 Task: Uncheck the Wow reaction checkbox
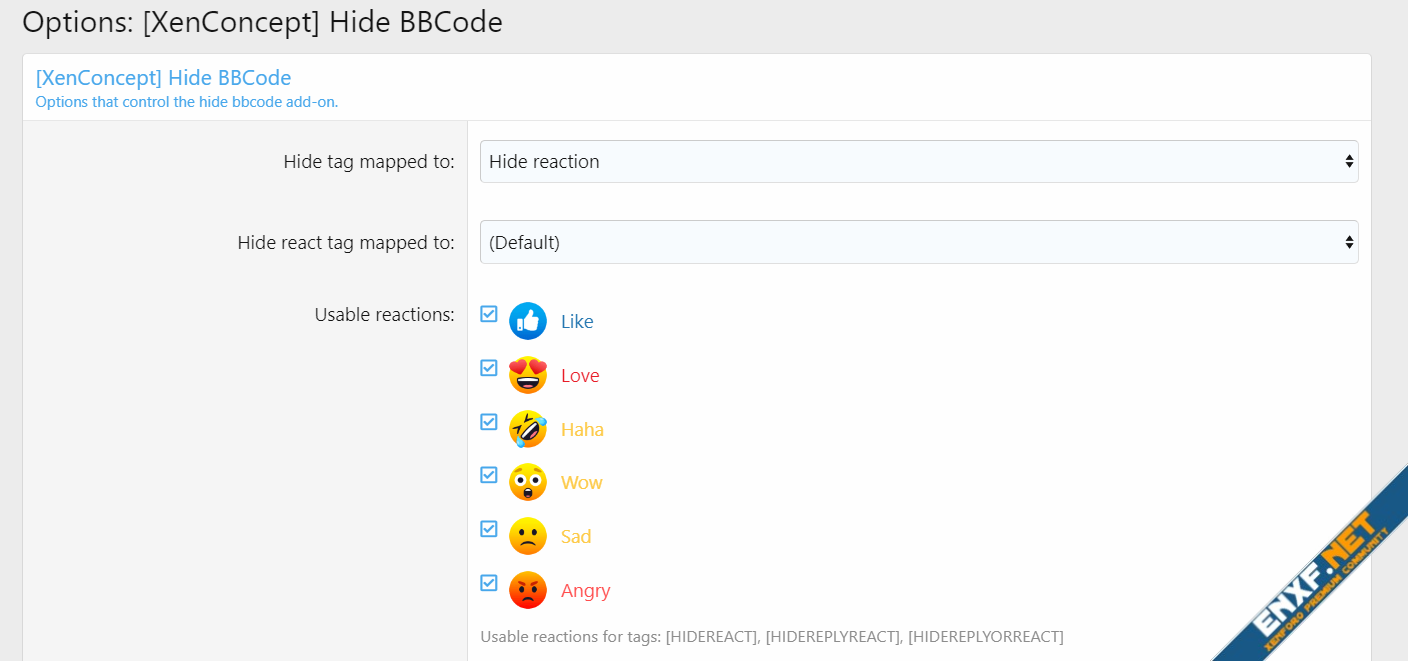(x=489, y=475)
